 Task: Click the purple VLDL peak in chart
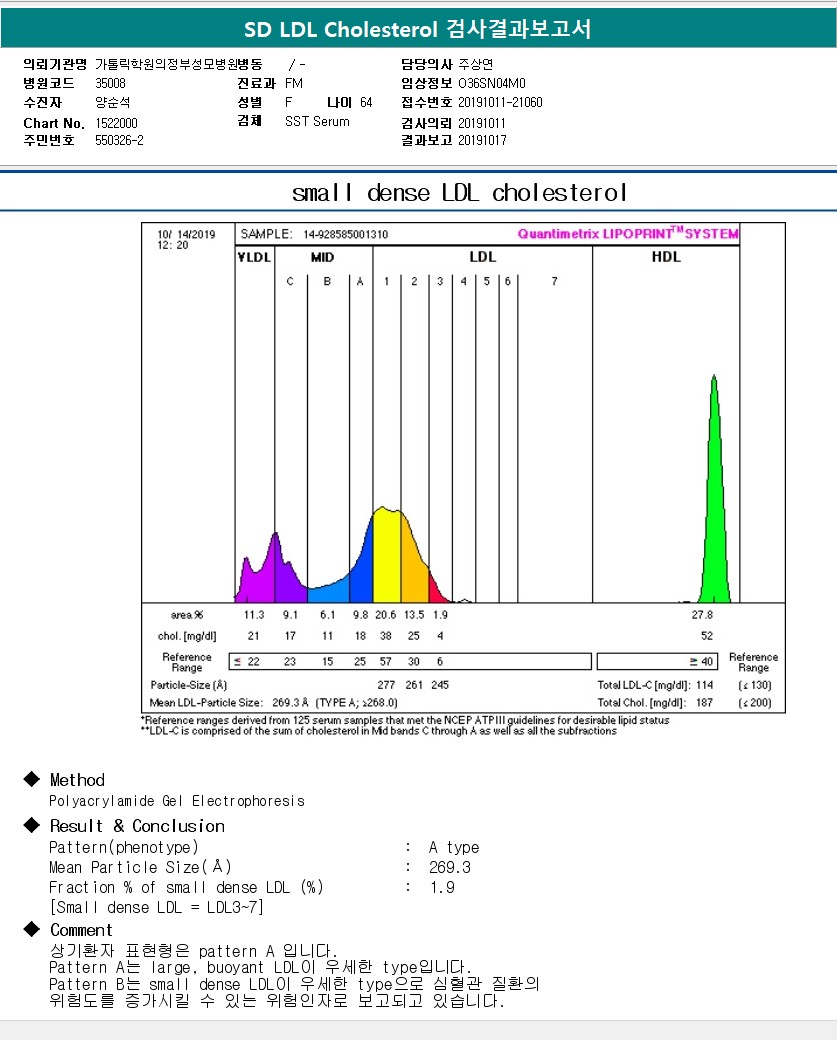(x=255, y=580)
